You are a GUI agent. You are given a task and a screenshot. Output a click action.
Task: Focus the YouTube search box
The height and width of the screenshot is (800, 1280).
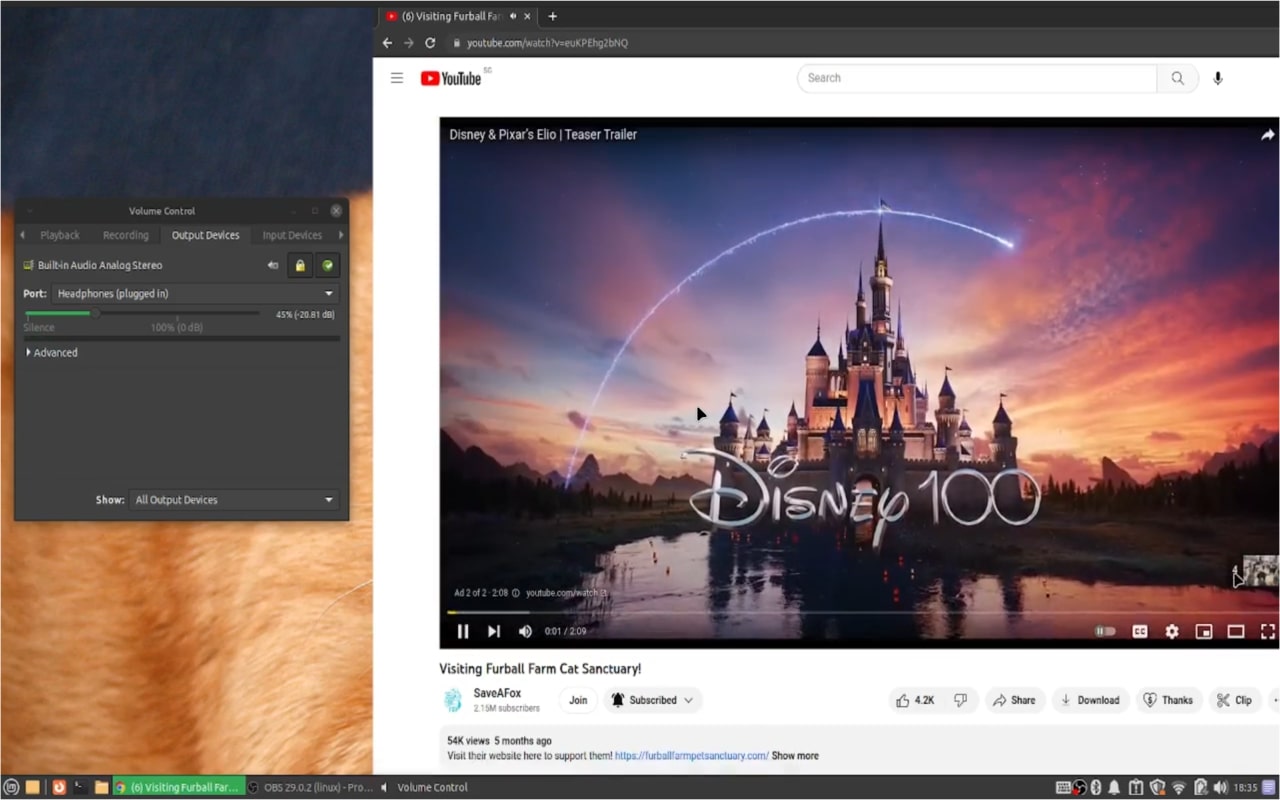[x=977, y=78]
